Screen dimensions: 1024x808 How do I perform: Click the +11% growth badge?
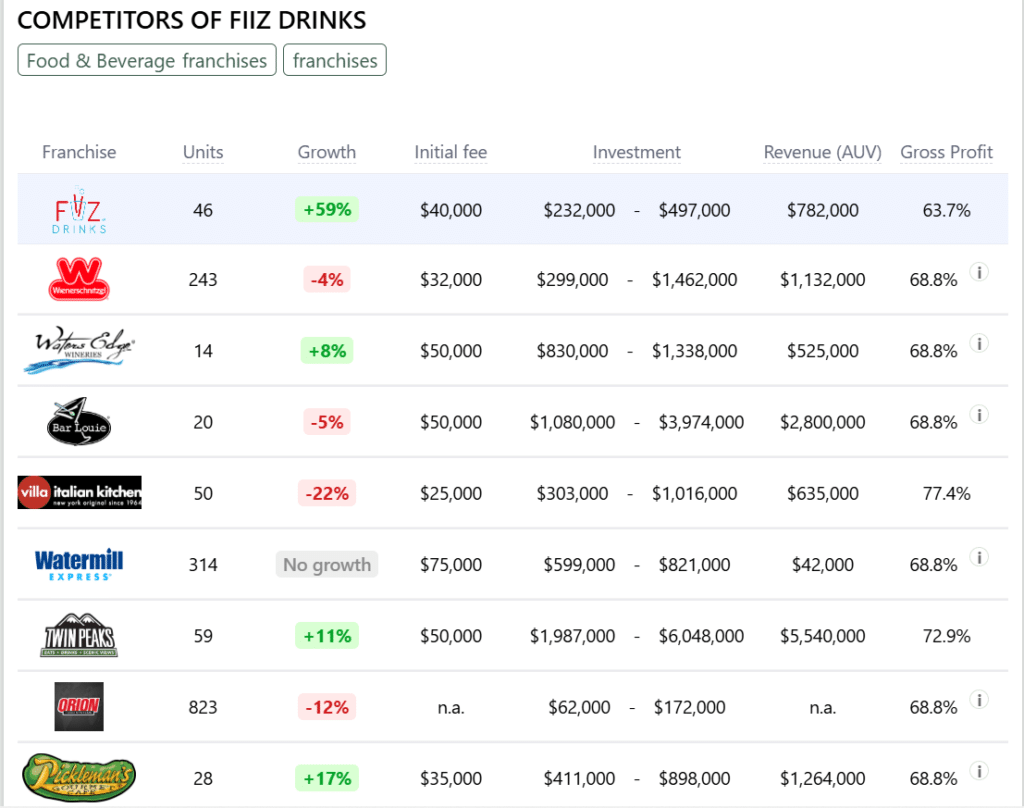327,636
